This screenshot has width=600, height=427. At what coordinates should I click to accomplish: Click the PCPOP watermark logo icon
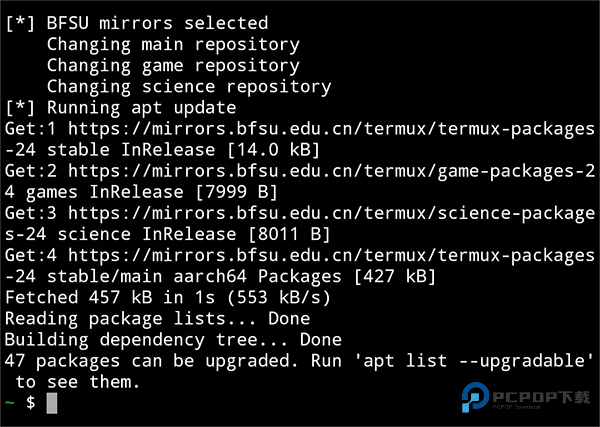(x=473, y=398)
